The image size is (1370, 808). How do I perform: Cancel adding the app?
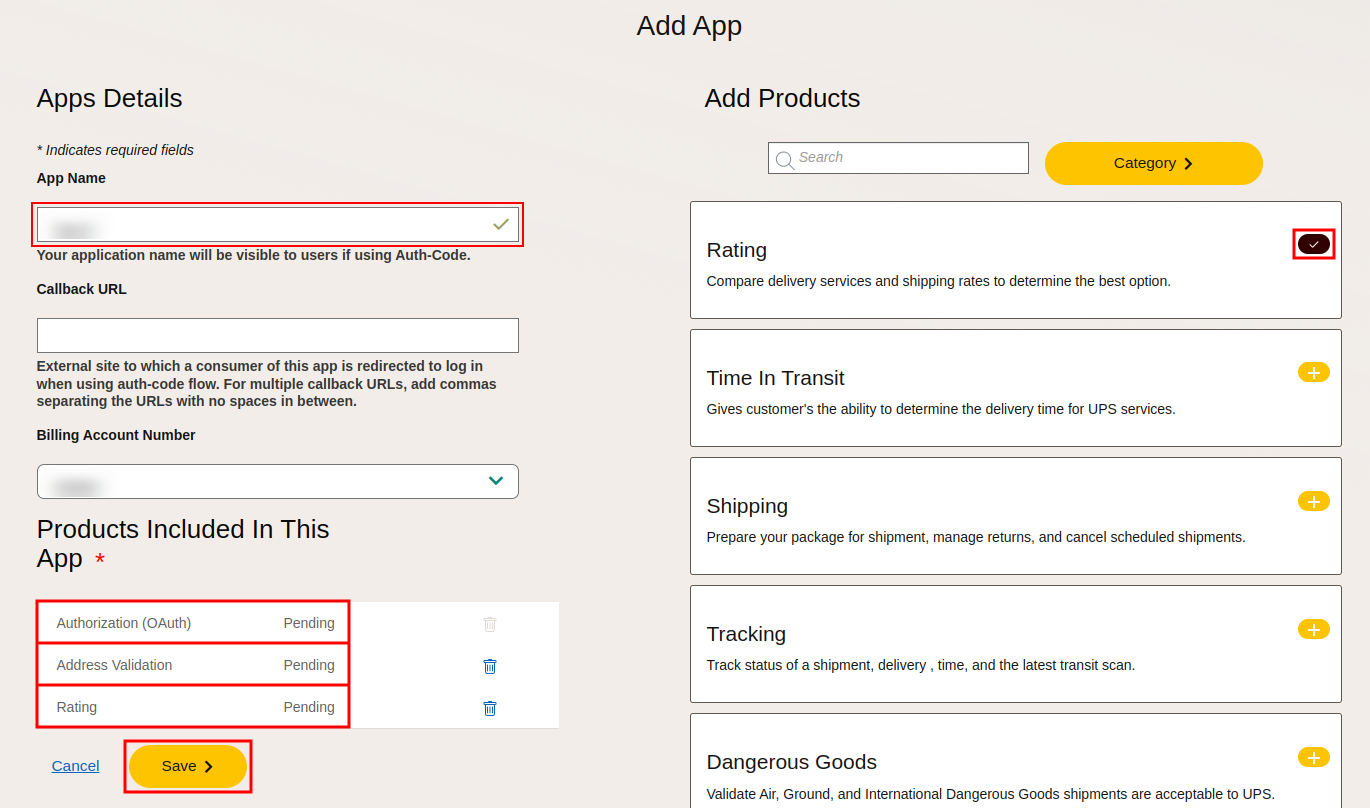pos(75,765)
